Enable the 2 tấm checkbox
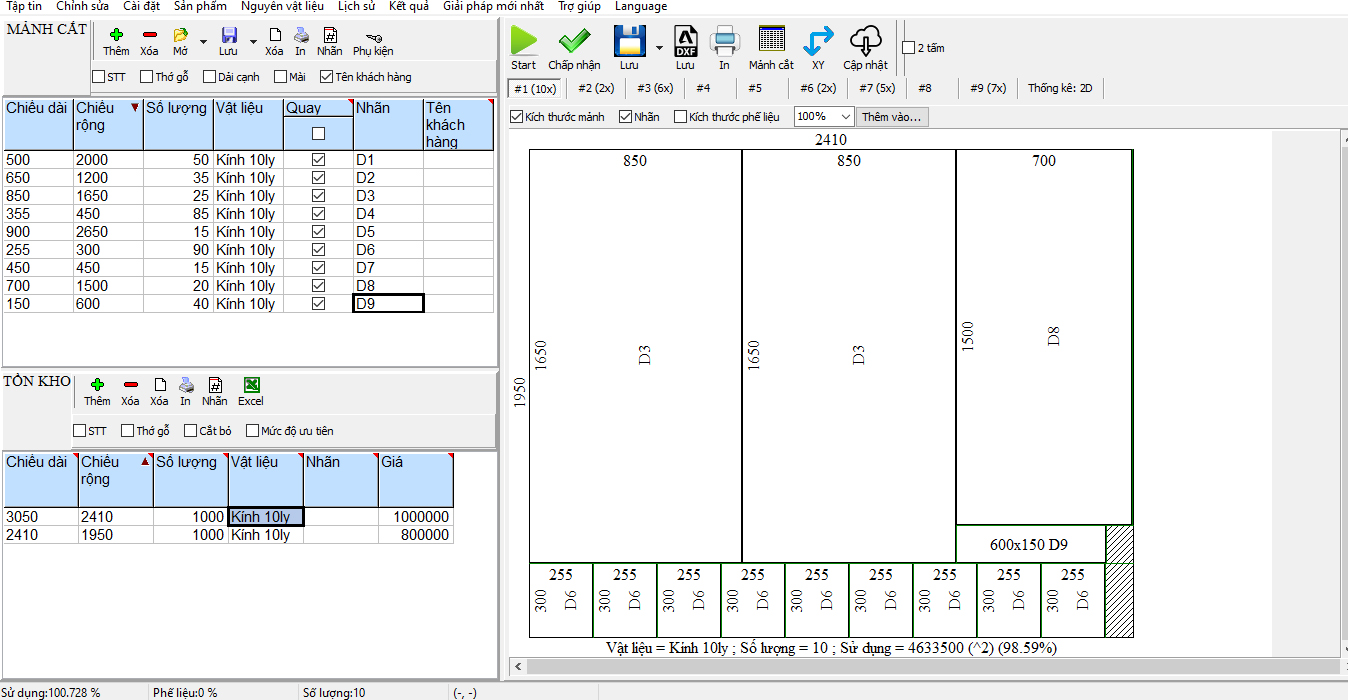This screenshot has height=700, width=1348. (x=908, y=48)
